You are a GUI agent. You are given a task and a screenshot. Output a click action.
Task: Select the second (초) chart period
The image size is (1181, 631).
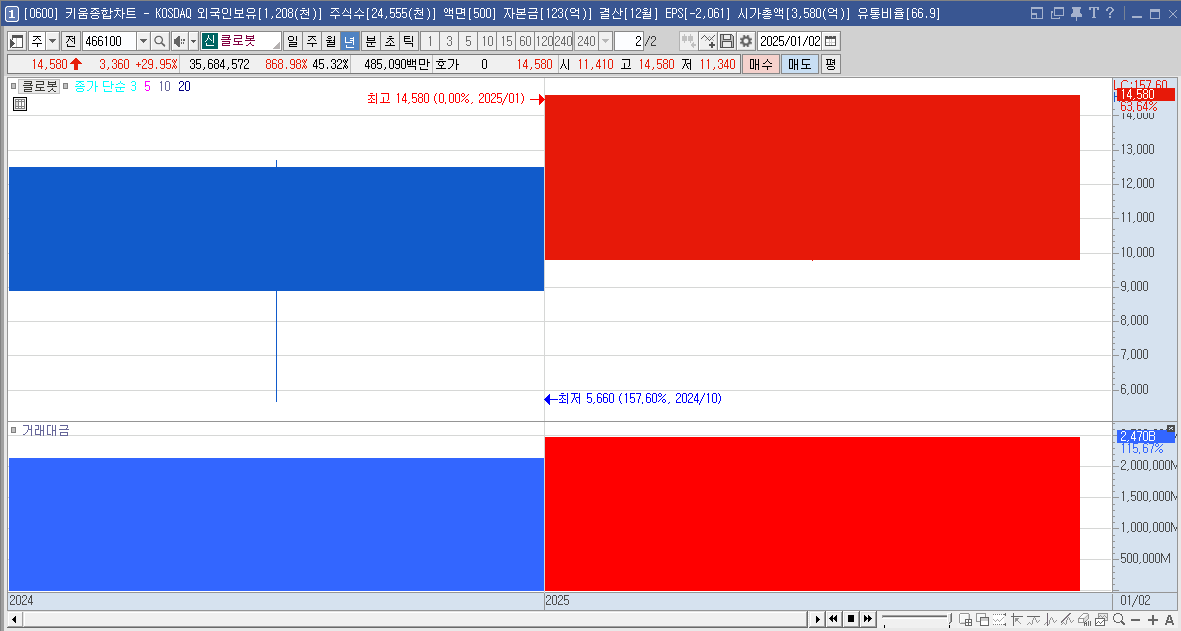[390, 41]
